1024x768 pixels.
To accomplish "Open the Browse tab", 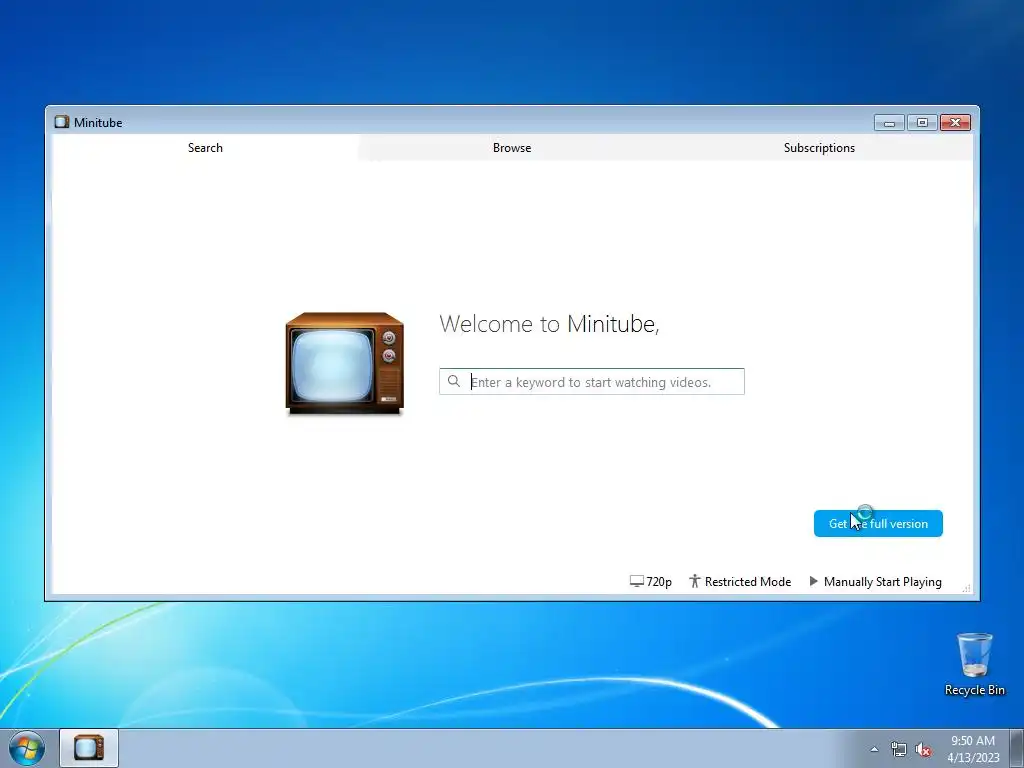I will 512,148.
